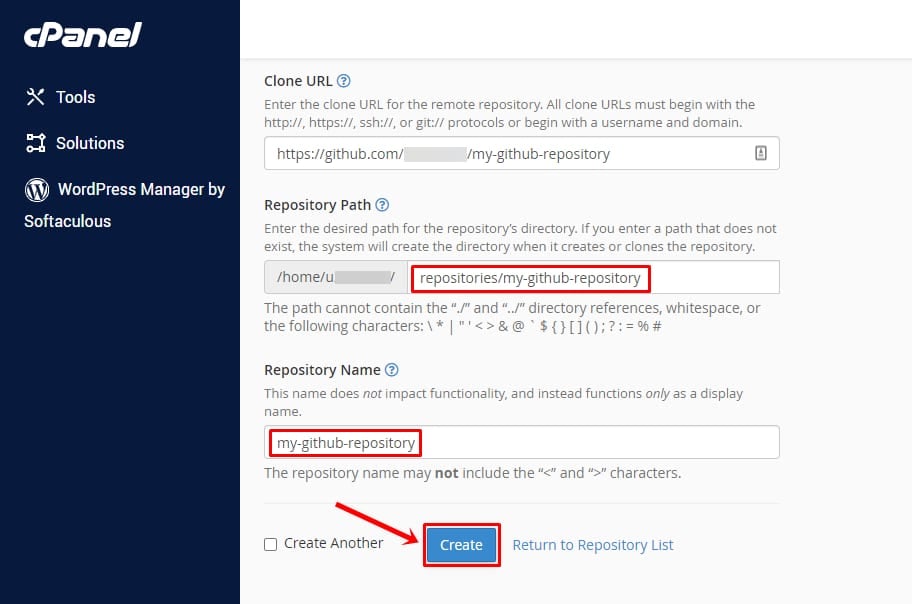This screenshot has height=604, width=912.
Task: Click the Tools wrench icon
Action: (36, 97)
